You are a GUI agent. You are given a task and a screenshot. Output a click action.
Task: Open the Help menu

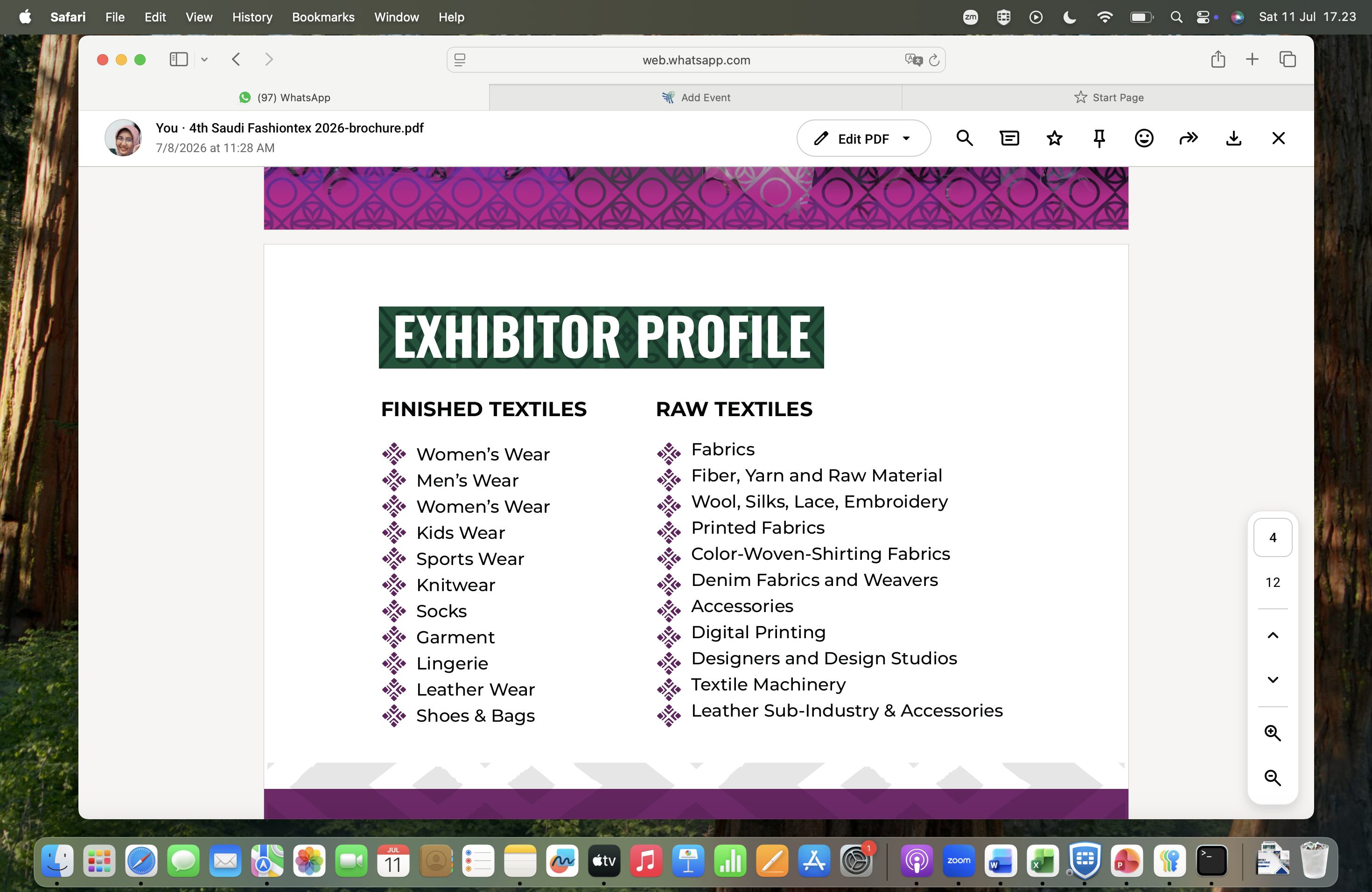pos(451,17)
